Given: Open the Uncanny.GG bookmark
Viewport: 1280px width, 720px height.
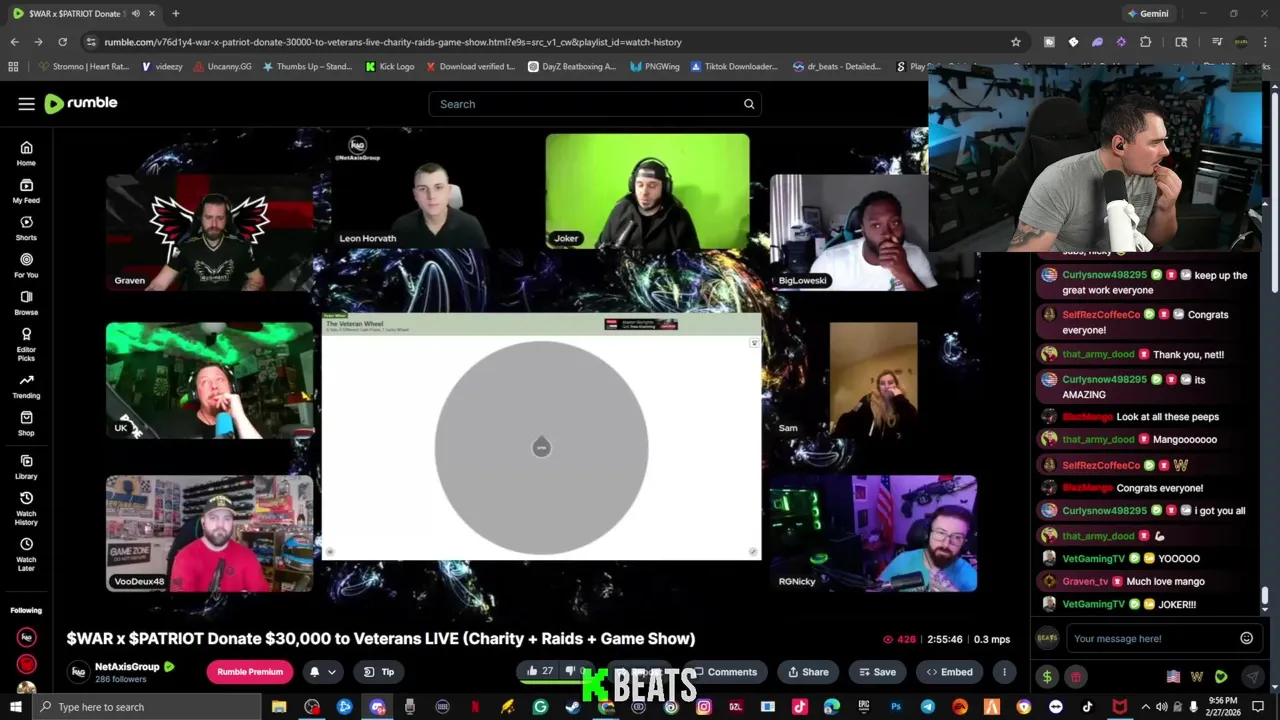Looking at the screenshot, I should [x=223, y=67].
